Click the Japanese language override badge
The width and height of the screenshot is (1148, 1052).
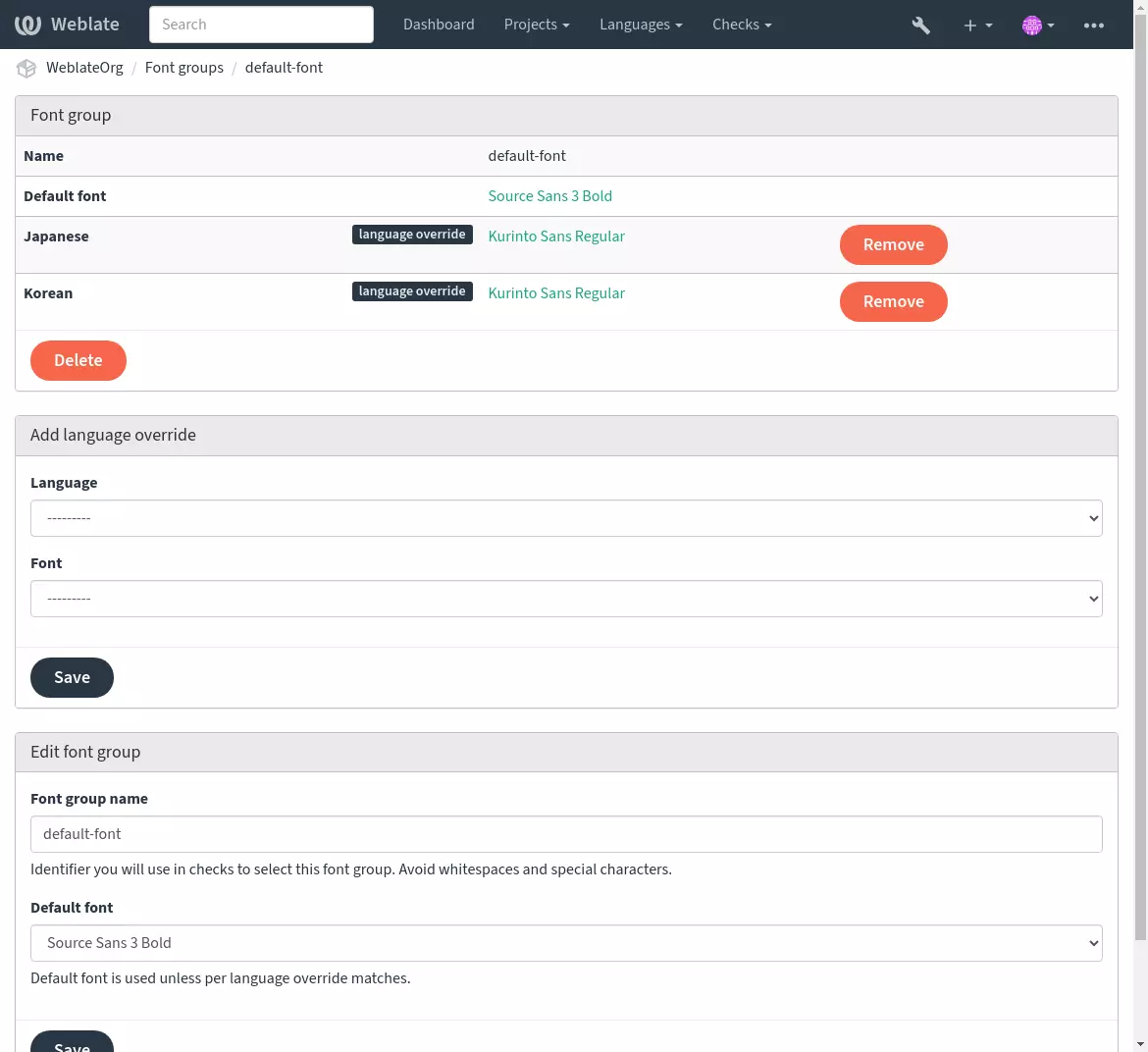(x=412, y=235)
